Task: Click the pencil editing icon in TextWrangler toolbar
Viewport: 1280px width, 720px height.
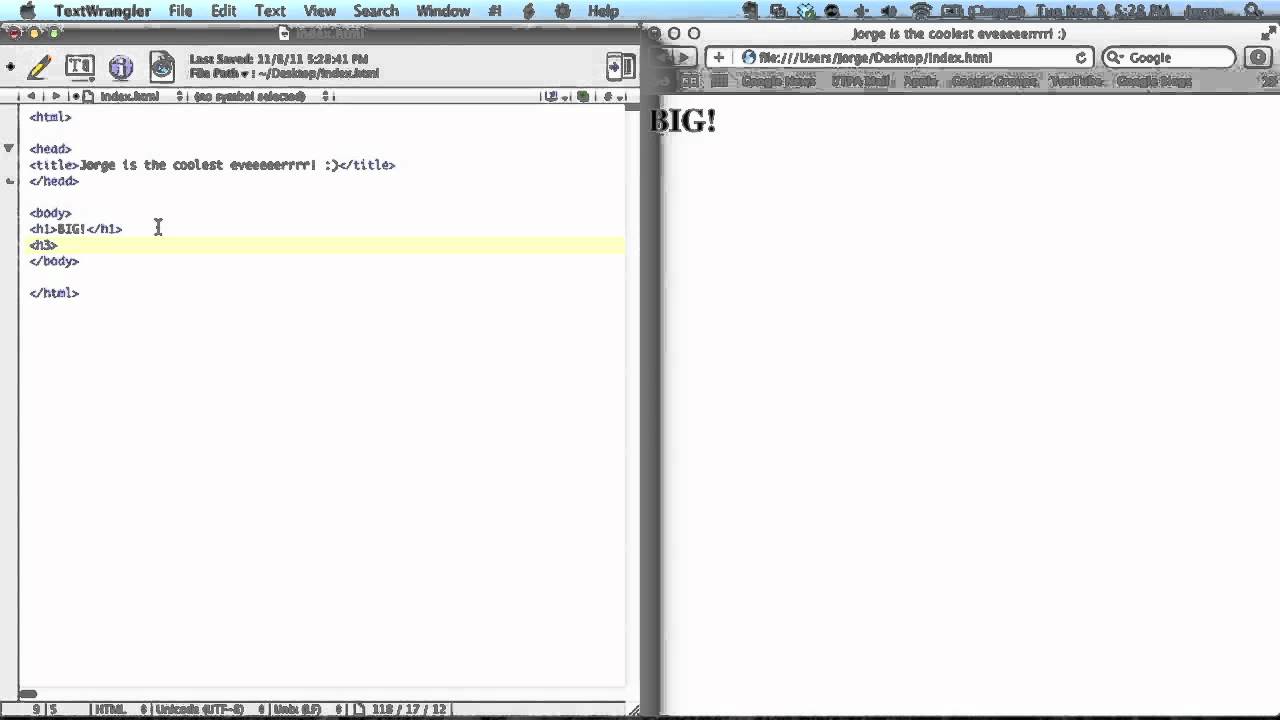Action: [x=39, y=67]
